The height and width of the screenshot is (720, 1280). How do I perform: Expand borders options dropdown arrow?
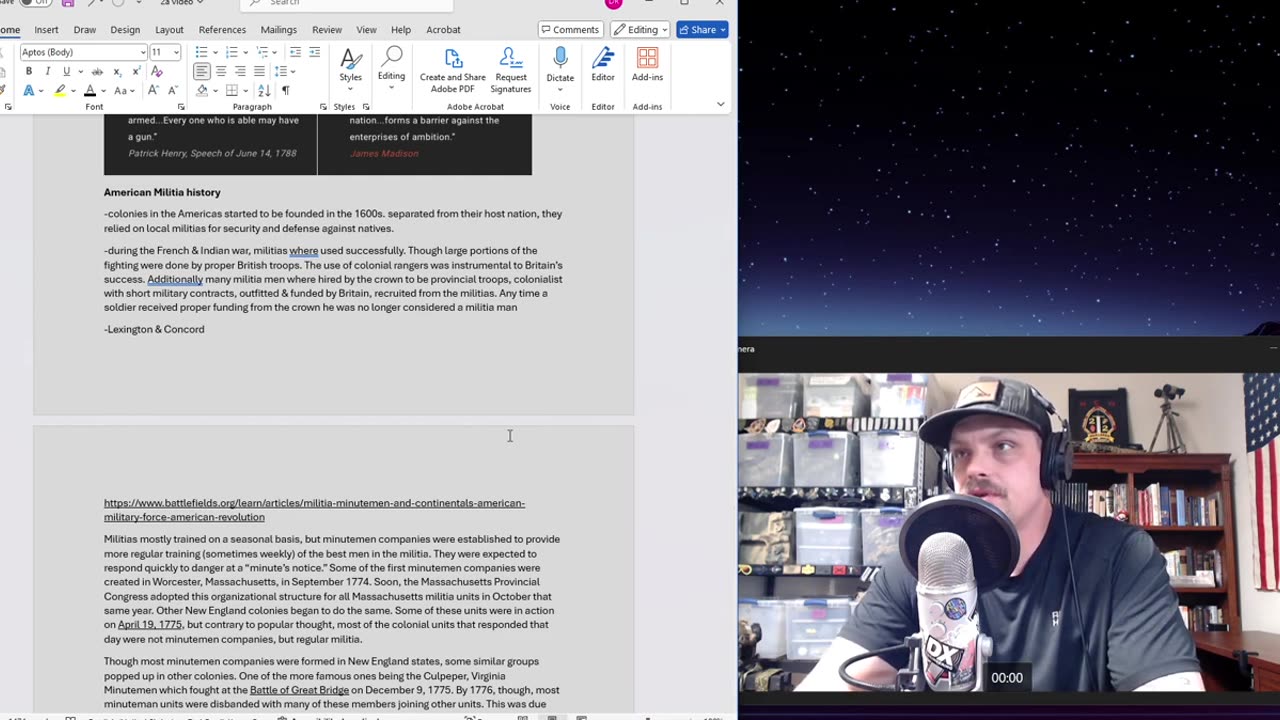pos(245,90)
